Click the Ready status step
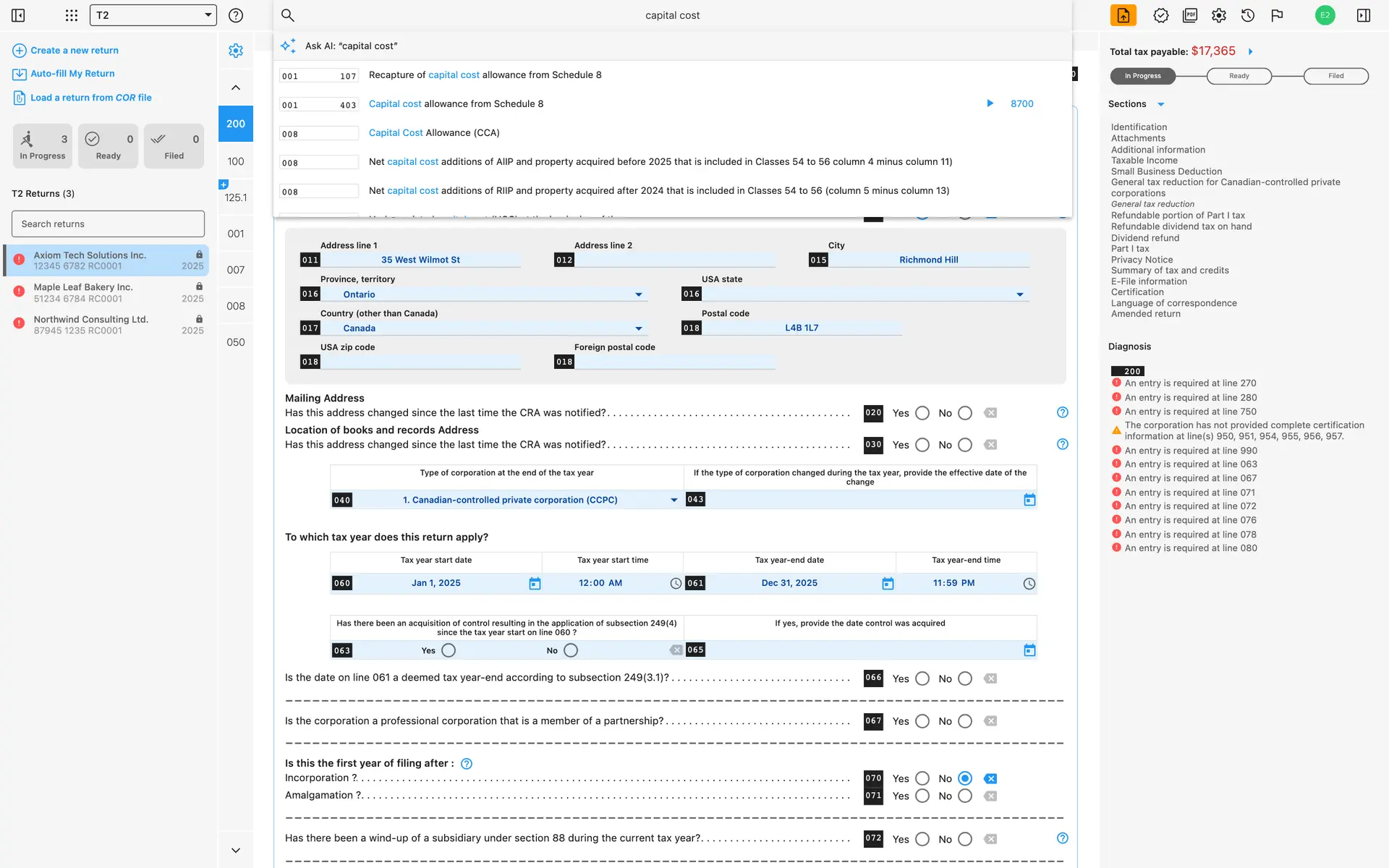 1239,76
